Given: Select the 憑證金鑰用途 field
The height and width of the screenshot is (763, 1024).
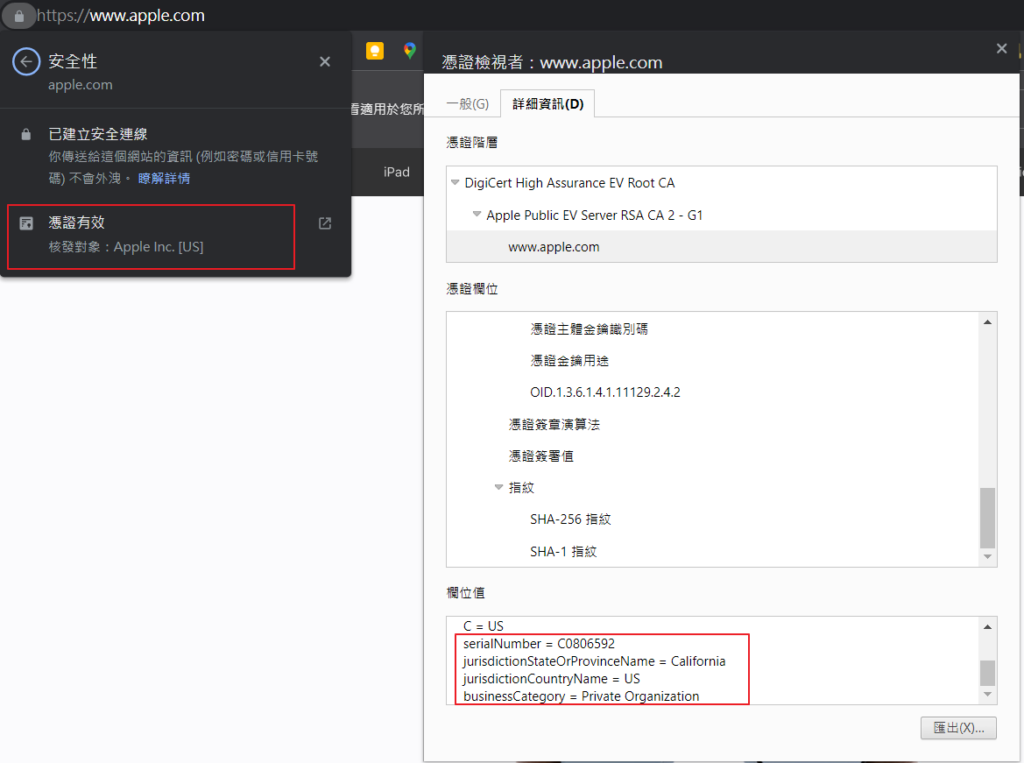Looking at the screenshot, I should [569, 361].
